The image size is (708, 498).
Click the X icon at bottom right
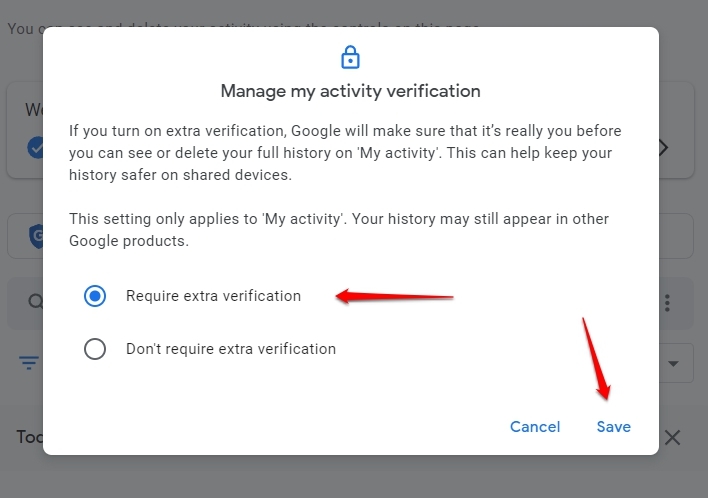672,437
